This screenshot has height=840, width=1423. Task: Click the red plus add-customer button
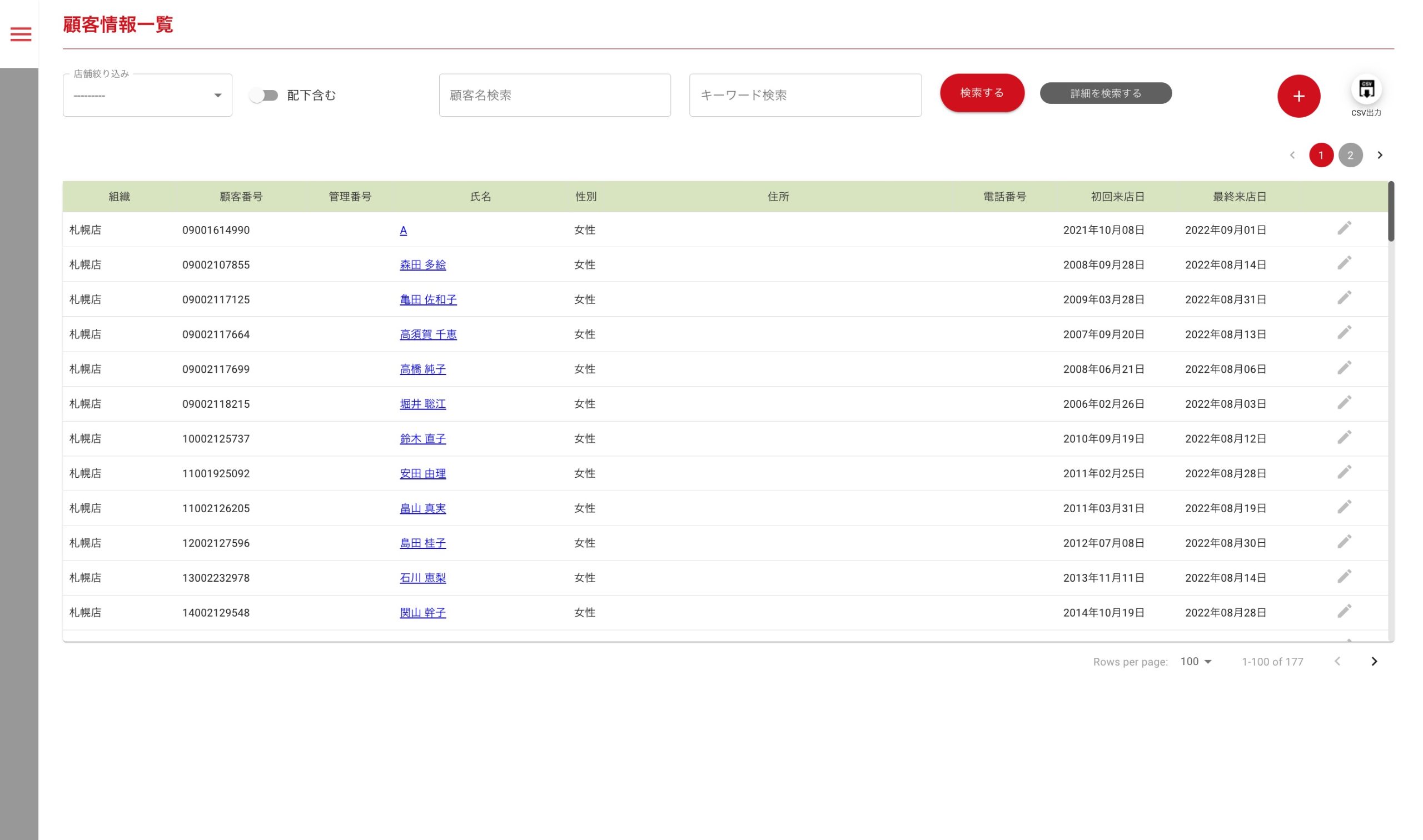[x=1298, y=96]
